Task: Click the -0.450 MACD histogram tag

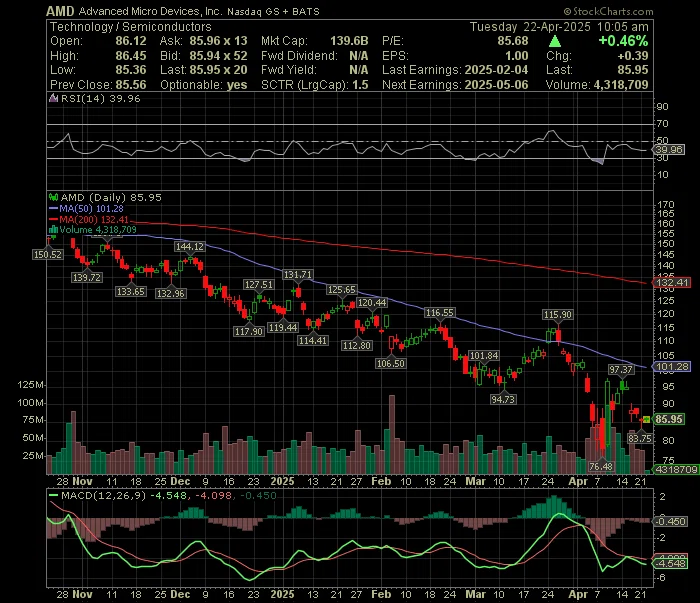Action: (x=670, y=521)
